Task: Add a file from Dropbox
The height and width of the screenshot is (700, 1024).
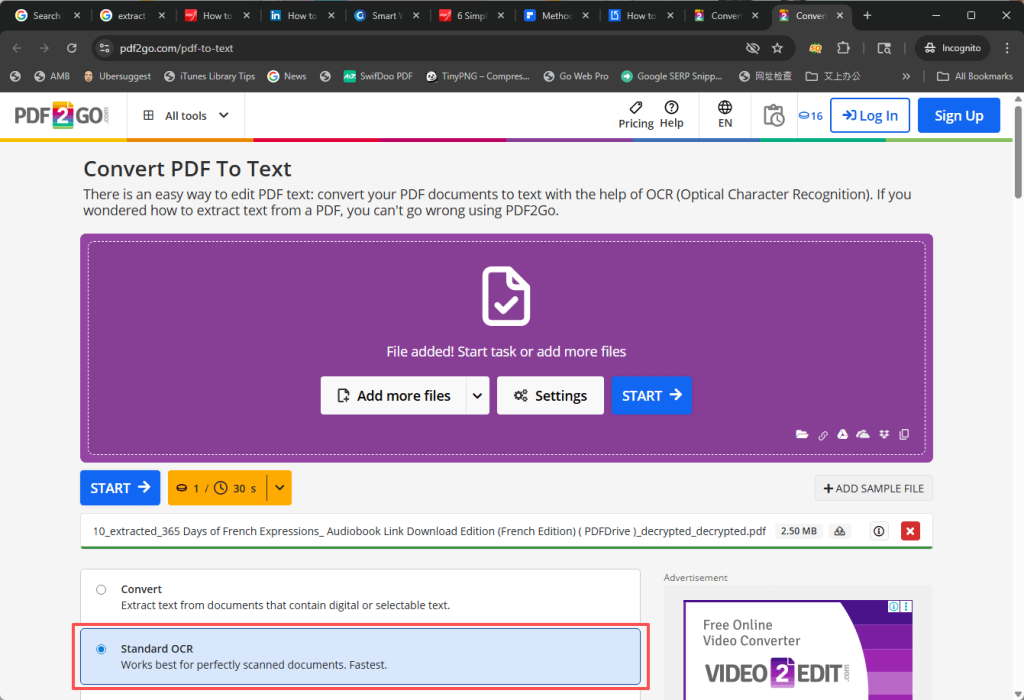Action: click(884, 434)
